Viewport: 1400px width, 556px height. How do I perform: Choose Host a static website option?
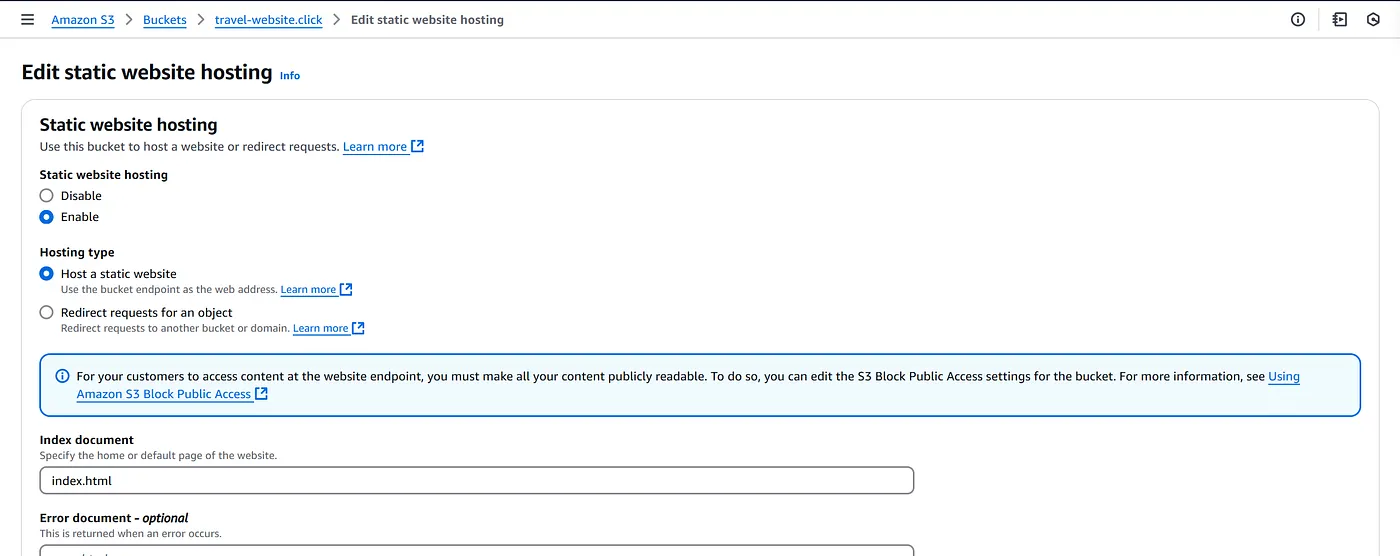coord(46,274)
